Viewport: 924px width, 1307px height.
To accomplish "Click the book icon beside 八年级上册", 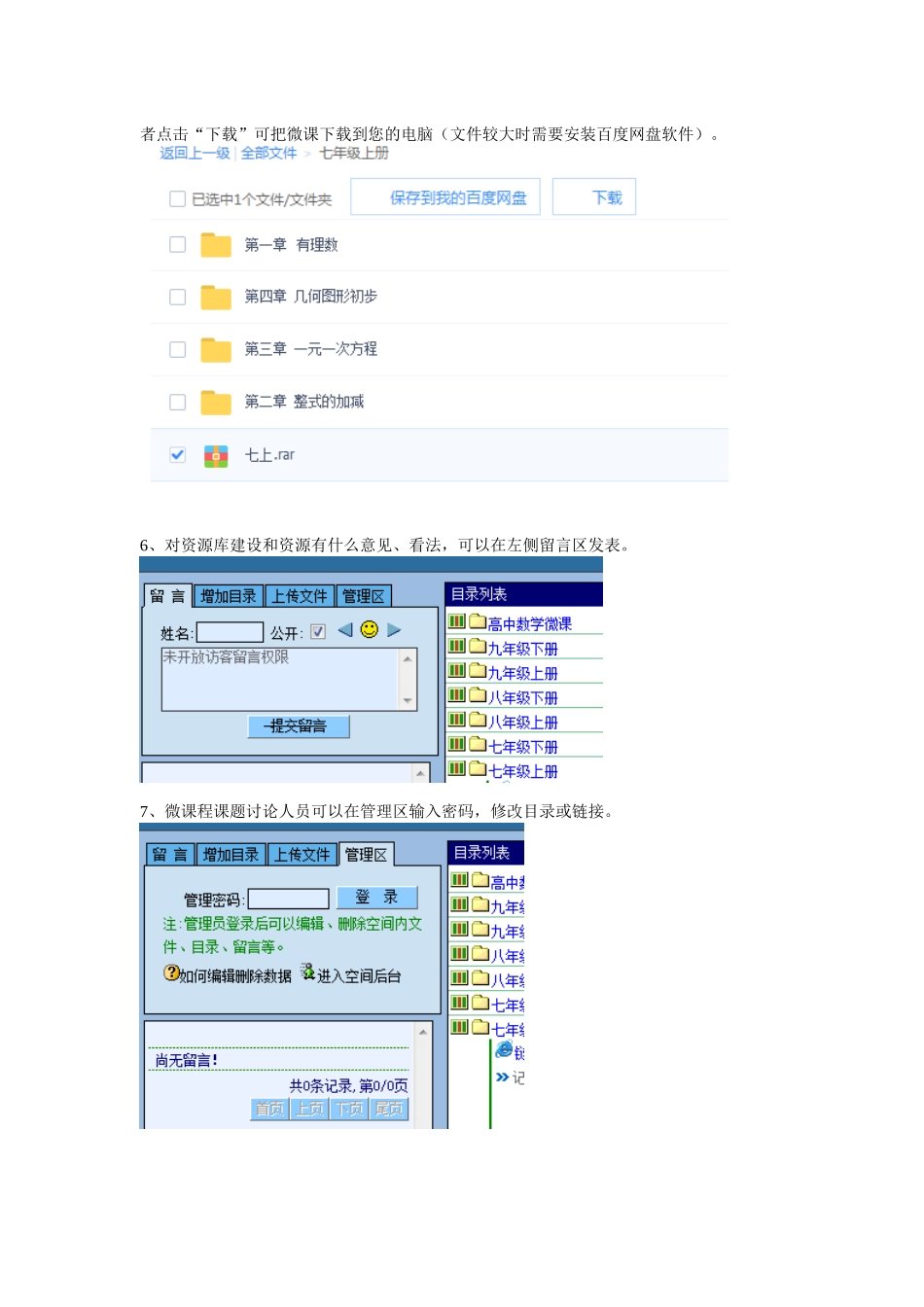I will (457, 720).
